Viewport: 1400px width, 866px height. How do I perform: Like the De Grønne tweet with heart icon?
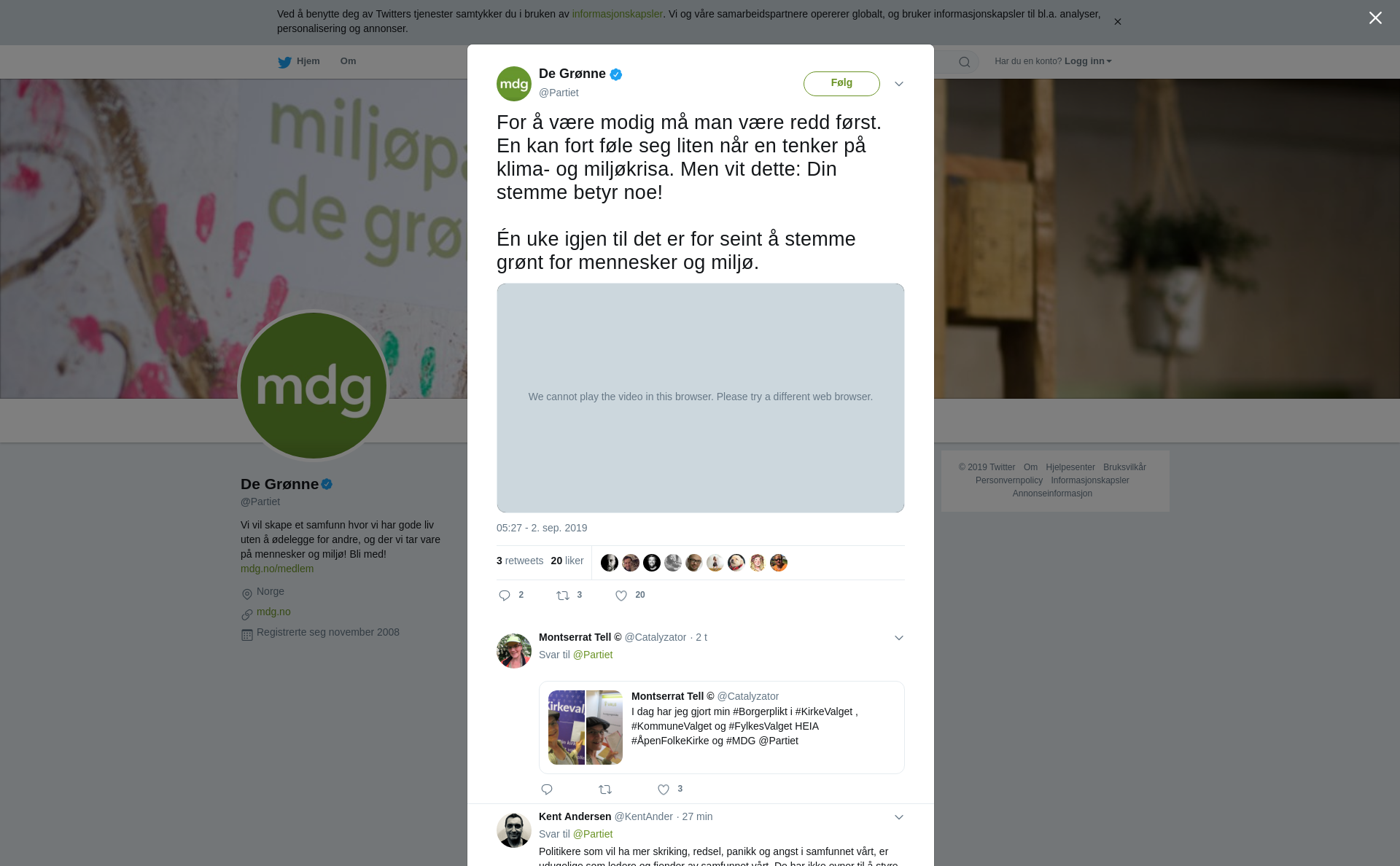621,596
